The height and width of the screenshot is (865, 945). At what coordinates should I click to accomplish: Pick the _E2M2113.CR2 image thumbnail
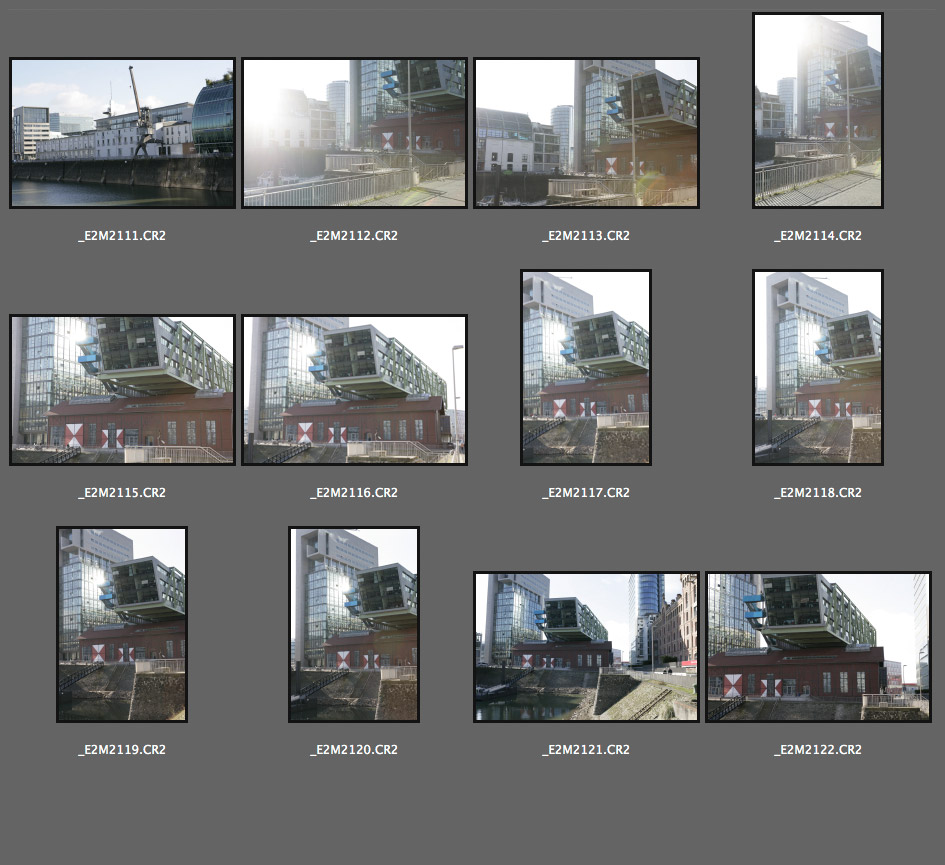tap(586, 133)
